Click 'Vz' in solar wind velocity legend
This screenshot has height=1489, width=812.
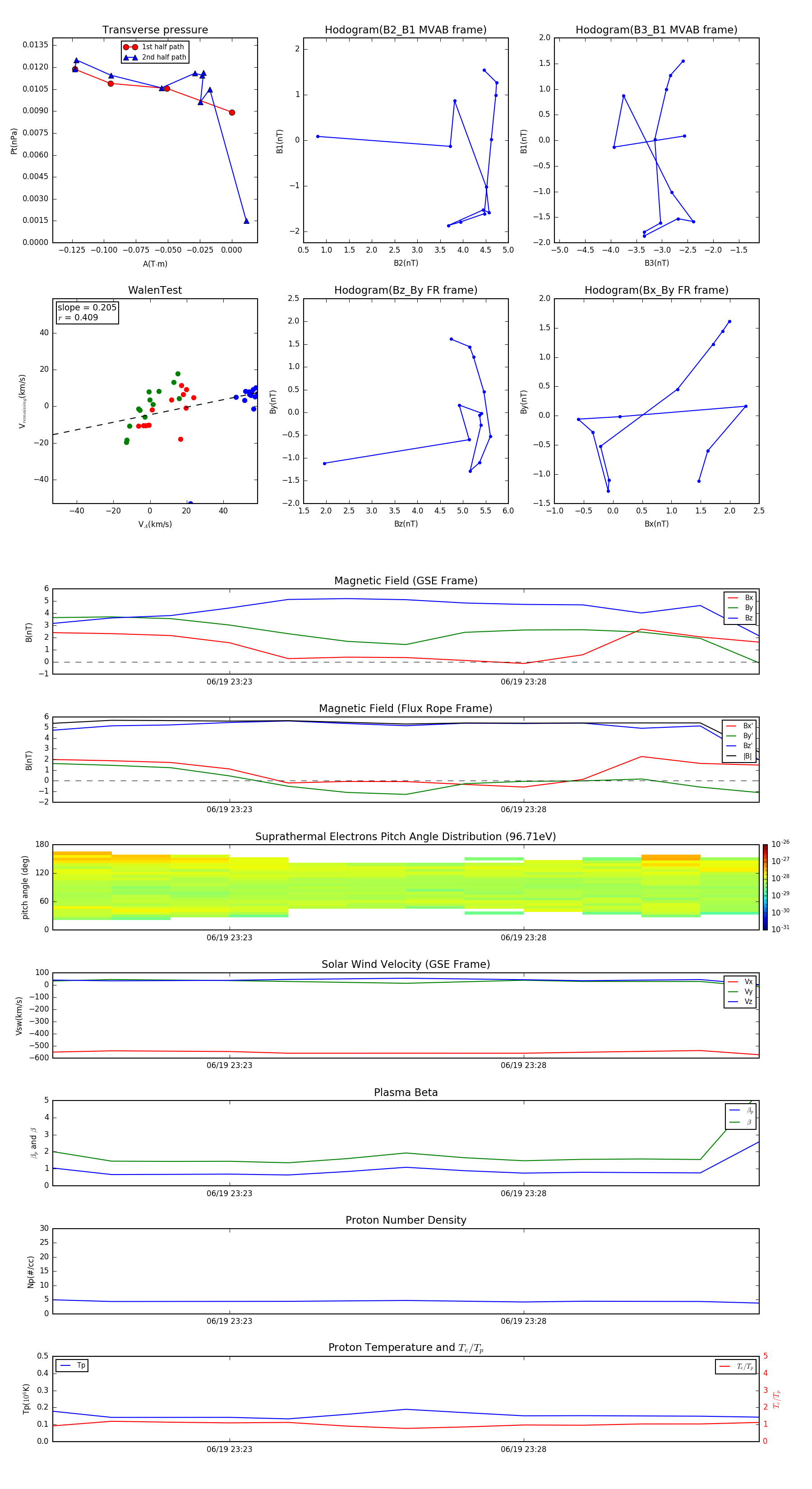(x=748, y=1002)
